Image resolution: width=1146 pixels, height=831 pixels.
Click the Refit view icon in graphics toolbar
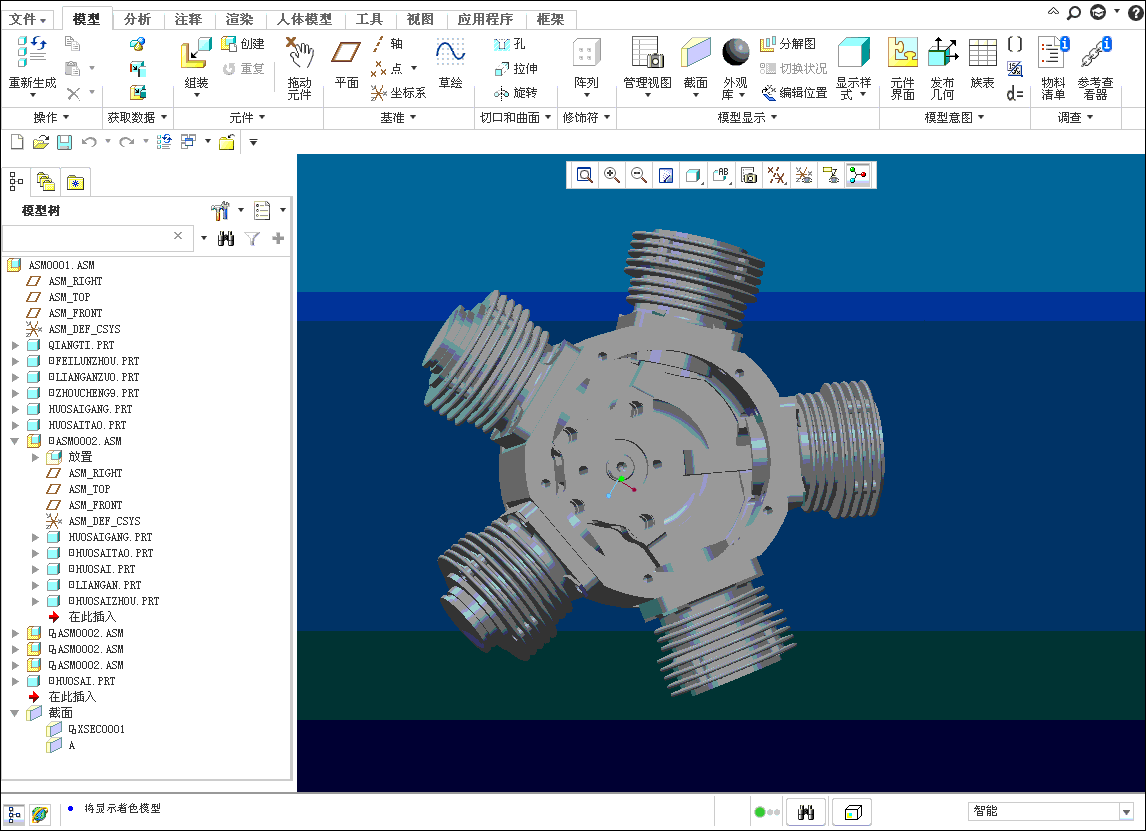click(x=585, y=175)
